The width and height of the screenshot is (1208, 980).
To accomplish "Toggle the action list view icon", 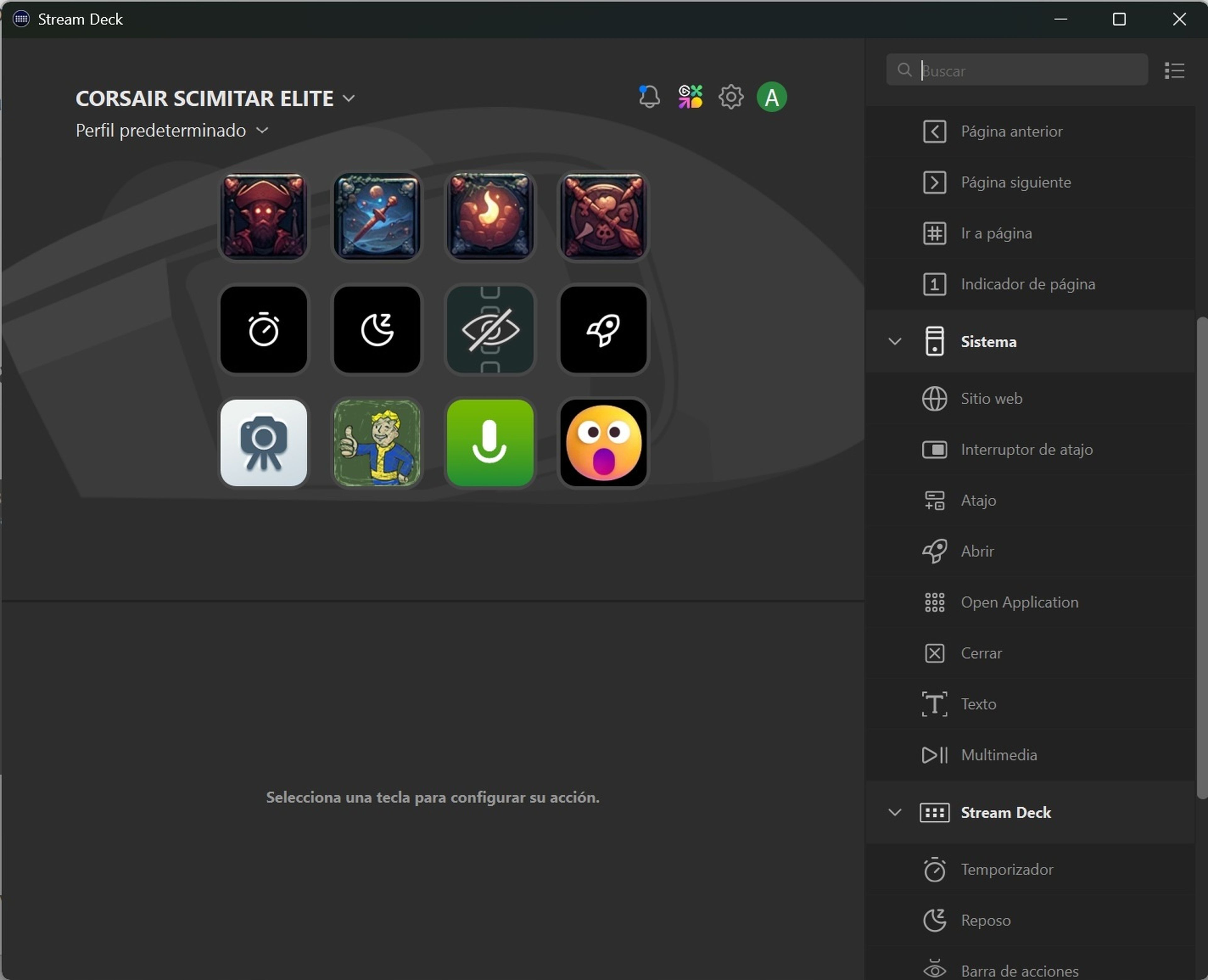I will point(1174,70).
